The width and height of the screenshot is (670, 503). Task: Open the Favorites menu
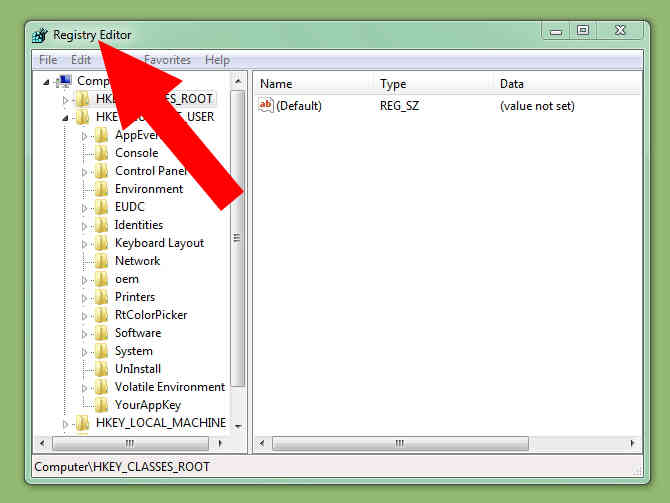coord(168,60)
